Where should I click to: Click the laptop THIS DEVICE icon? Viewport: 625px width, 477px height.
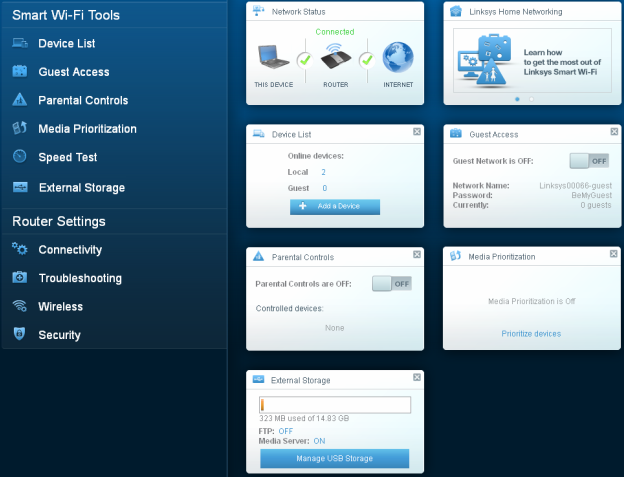click(273, 57)
